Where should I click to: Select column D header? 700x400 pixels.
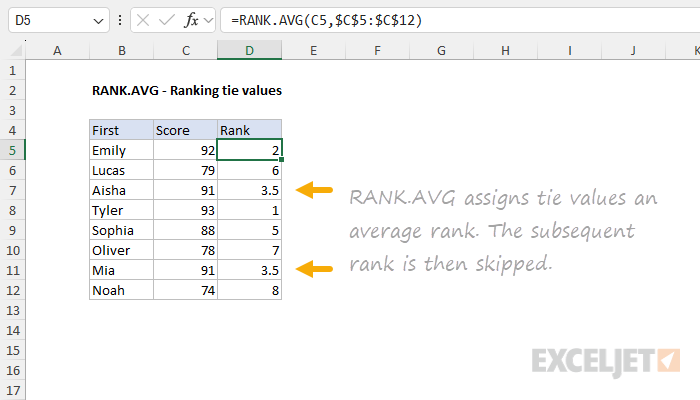tap(250, 50)
